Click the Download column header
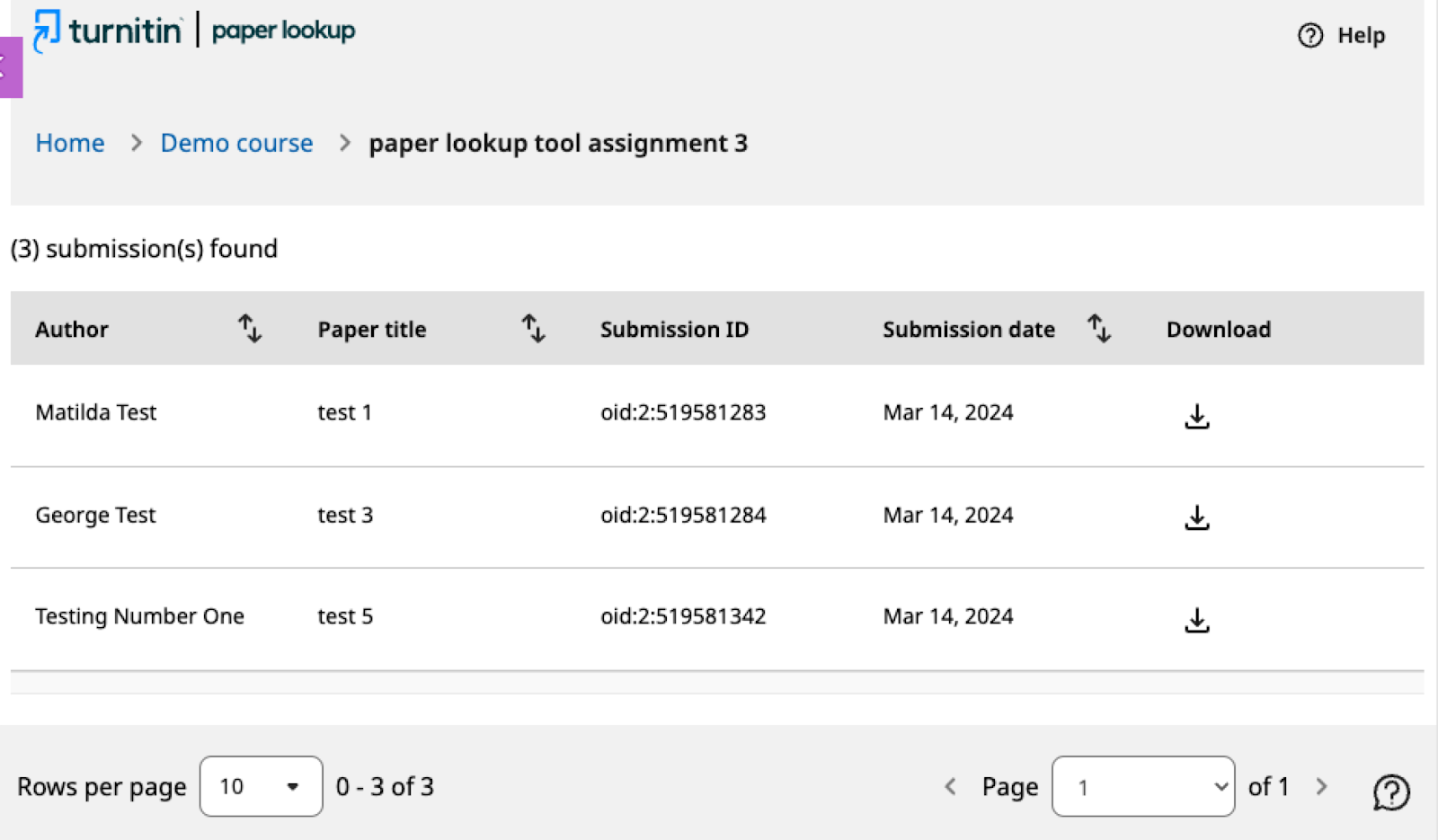 point(1219,330)
